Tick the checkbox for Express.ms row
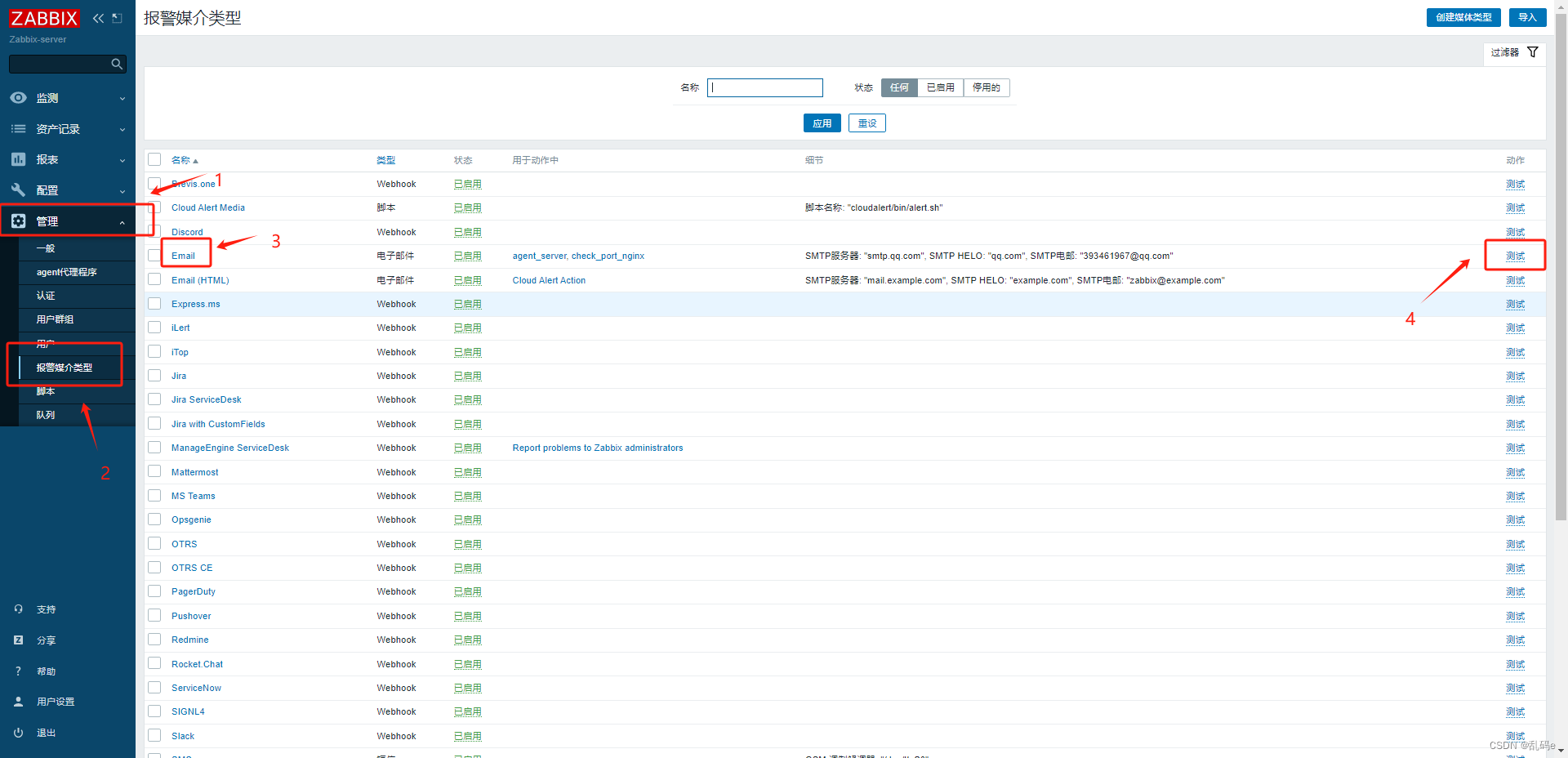1568x758 pixels. tap(154, 304)
